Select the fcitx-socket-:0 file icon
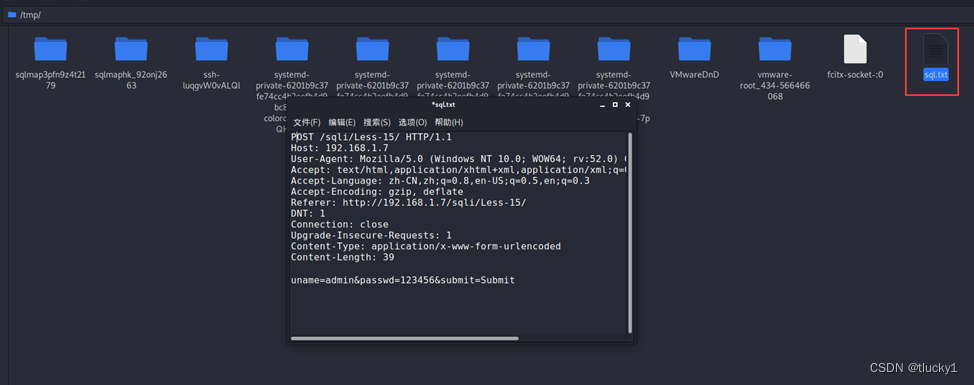 (x=855, y=49)
